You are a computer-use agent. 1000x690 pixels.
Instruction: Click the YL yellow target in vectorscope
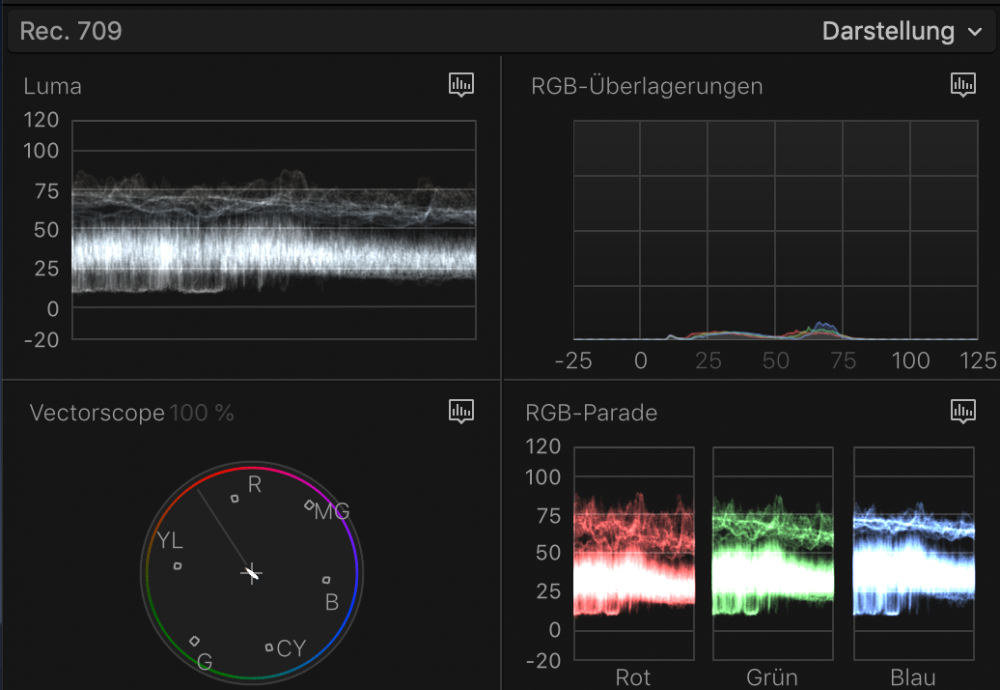177,566
